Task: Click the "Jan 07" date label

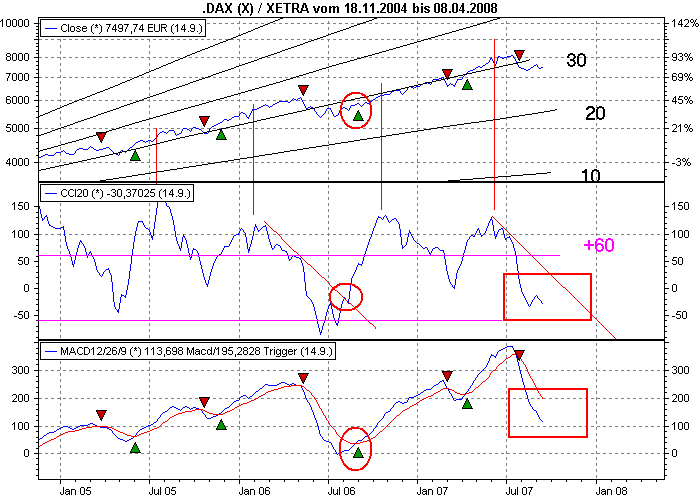Action: 433,491
